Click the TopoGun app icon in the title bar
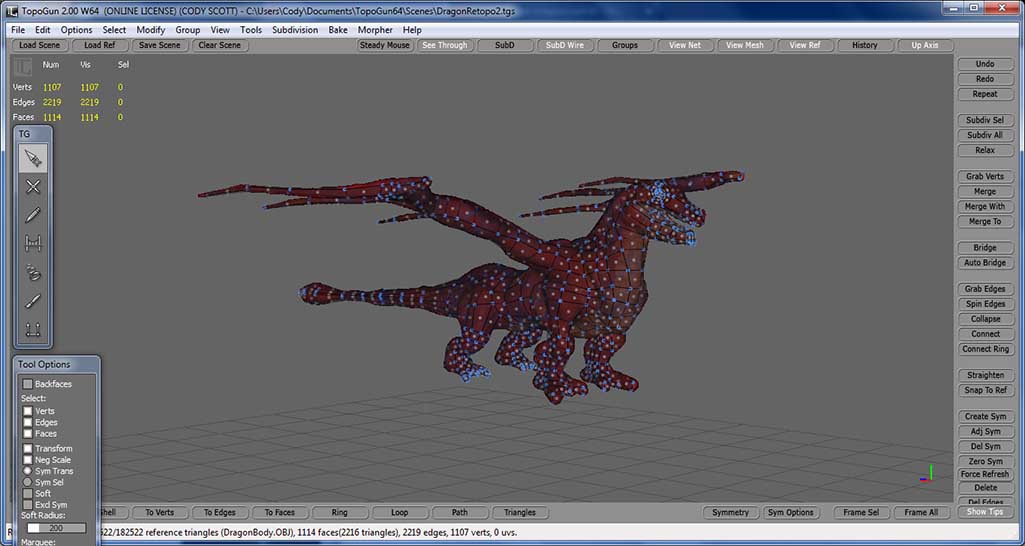Viewport: 1025px width, 546px height. pyautogui.click(x=11, y=11)
